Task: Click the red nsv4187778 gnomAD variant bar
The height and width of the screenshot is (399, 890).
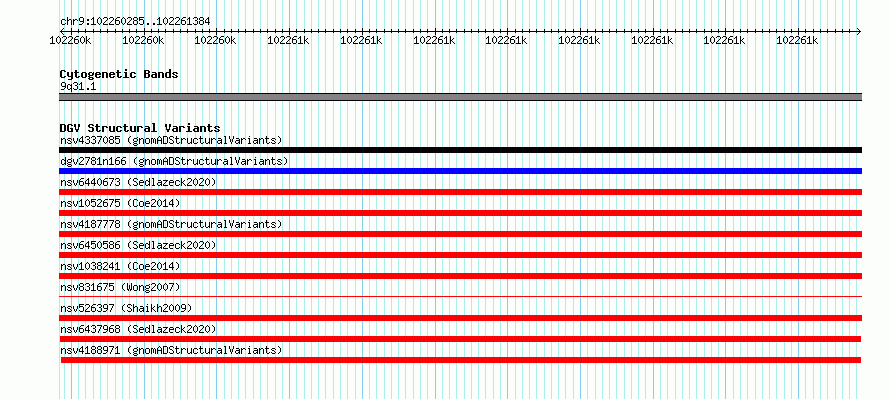Action: (x=460, y=234)
